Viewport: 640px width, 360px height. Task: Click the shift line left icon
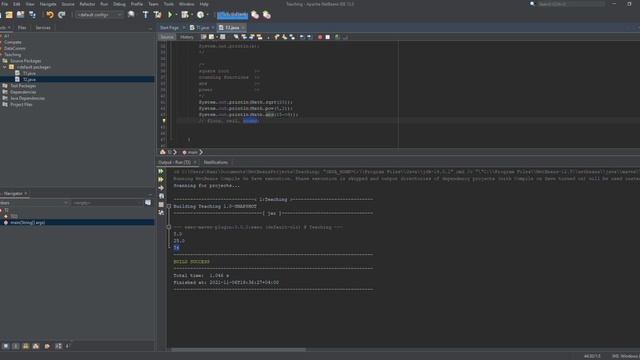302,37
